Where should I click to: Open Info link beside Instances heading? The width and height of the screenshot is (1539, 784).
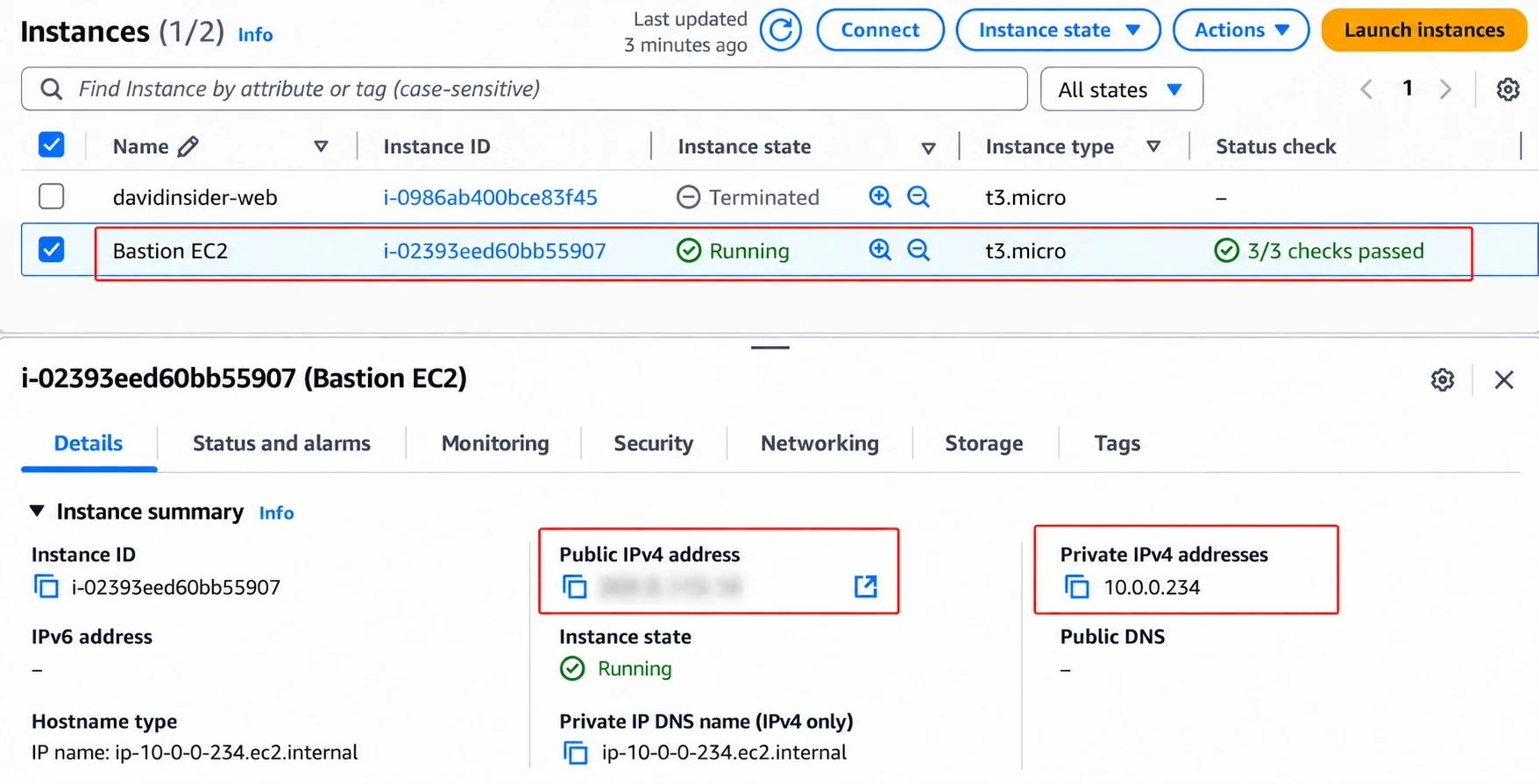tap(255, 35)
